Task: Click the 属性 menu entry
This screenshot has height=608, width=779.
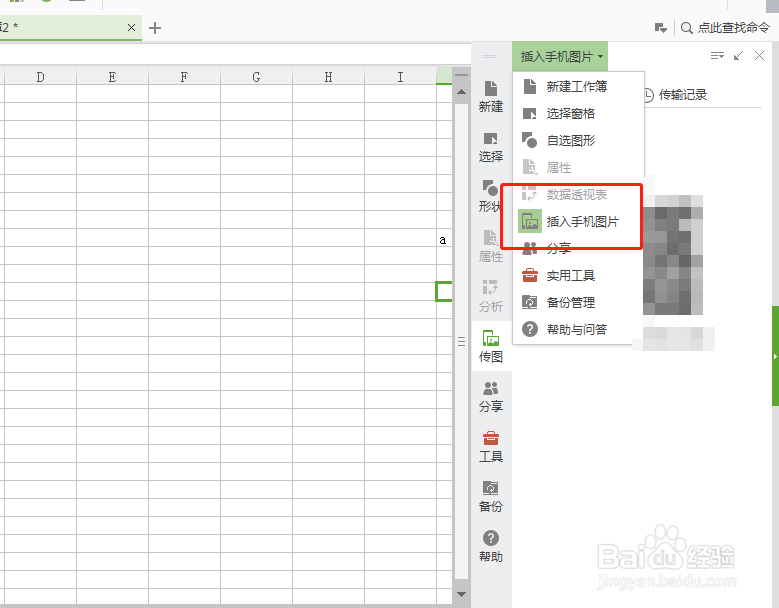Action: coord(578,167)
